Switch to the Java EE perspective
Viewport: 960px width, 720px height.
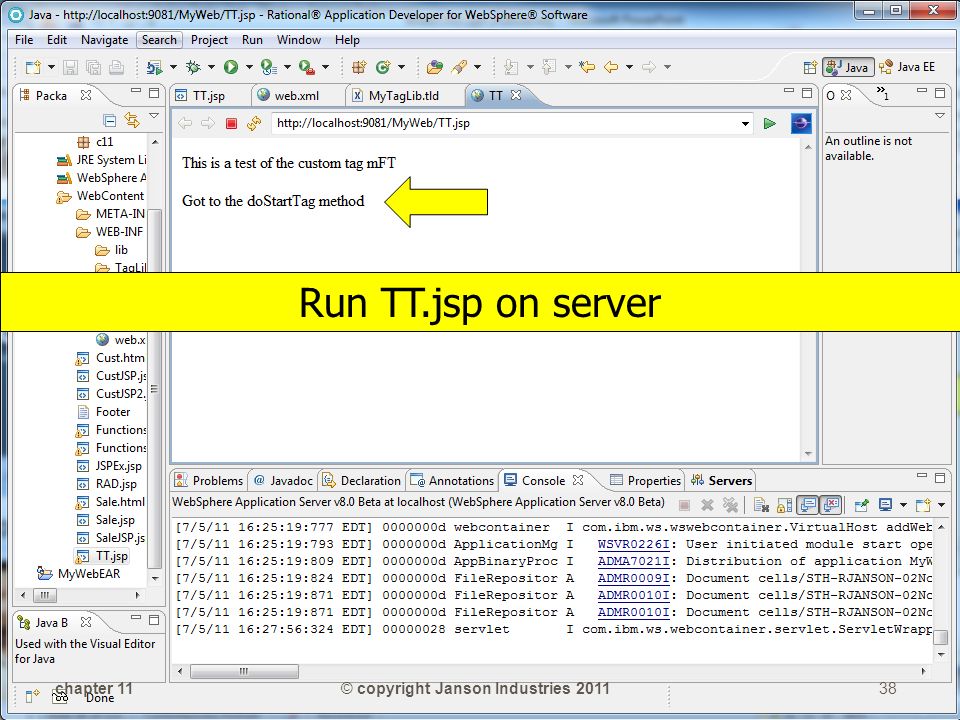(907, 67)
